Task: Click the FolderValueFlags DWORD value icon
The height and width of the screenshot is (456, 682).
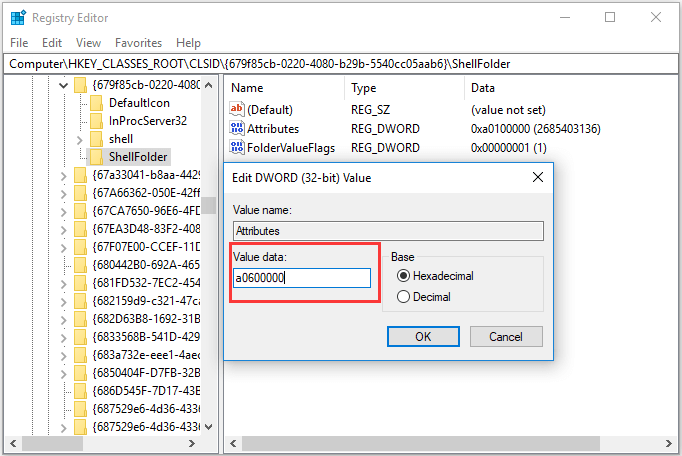Action: click(237, 148)
